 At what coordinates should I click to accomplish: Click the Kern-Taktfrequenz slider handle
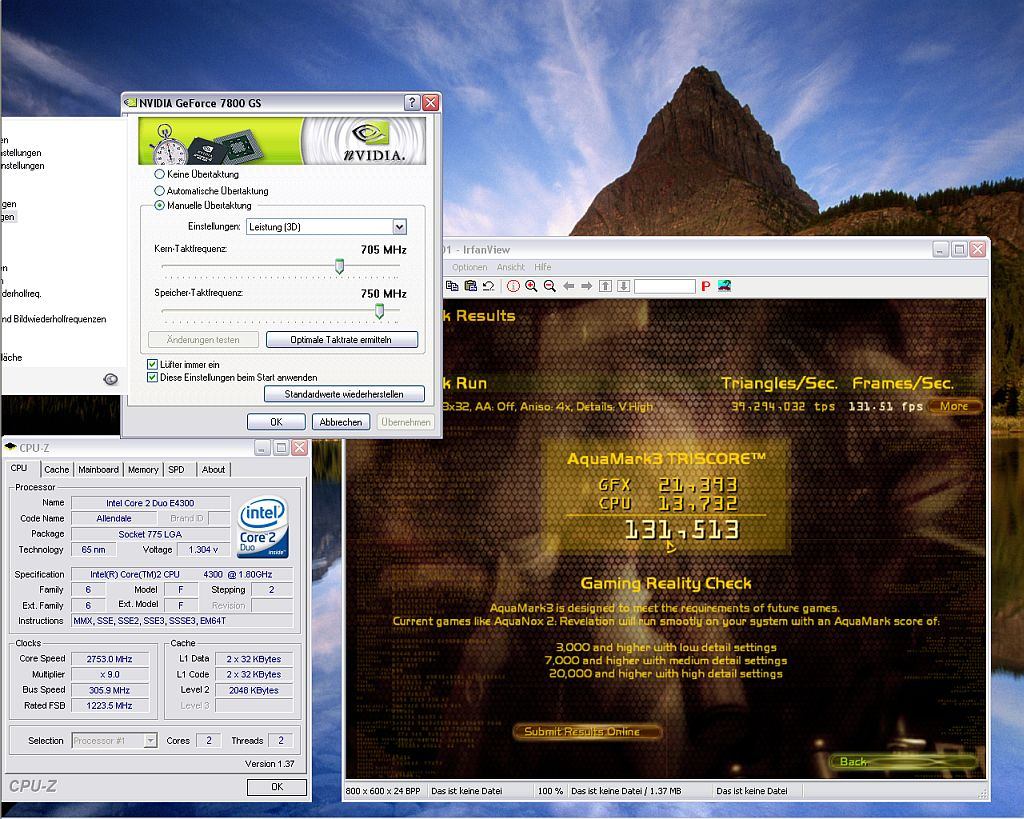(x=340, y=266)
